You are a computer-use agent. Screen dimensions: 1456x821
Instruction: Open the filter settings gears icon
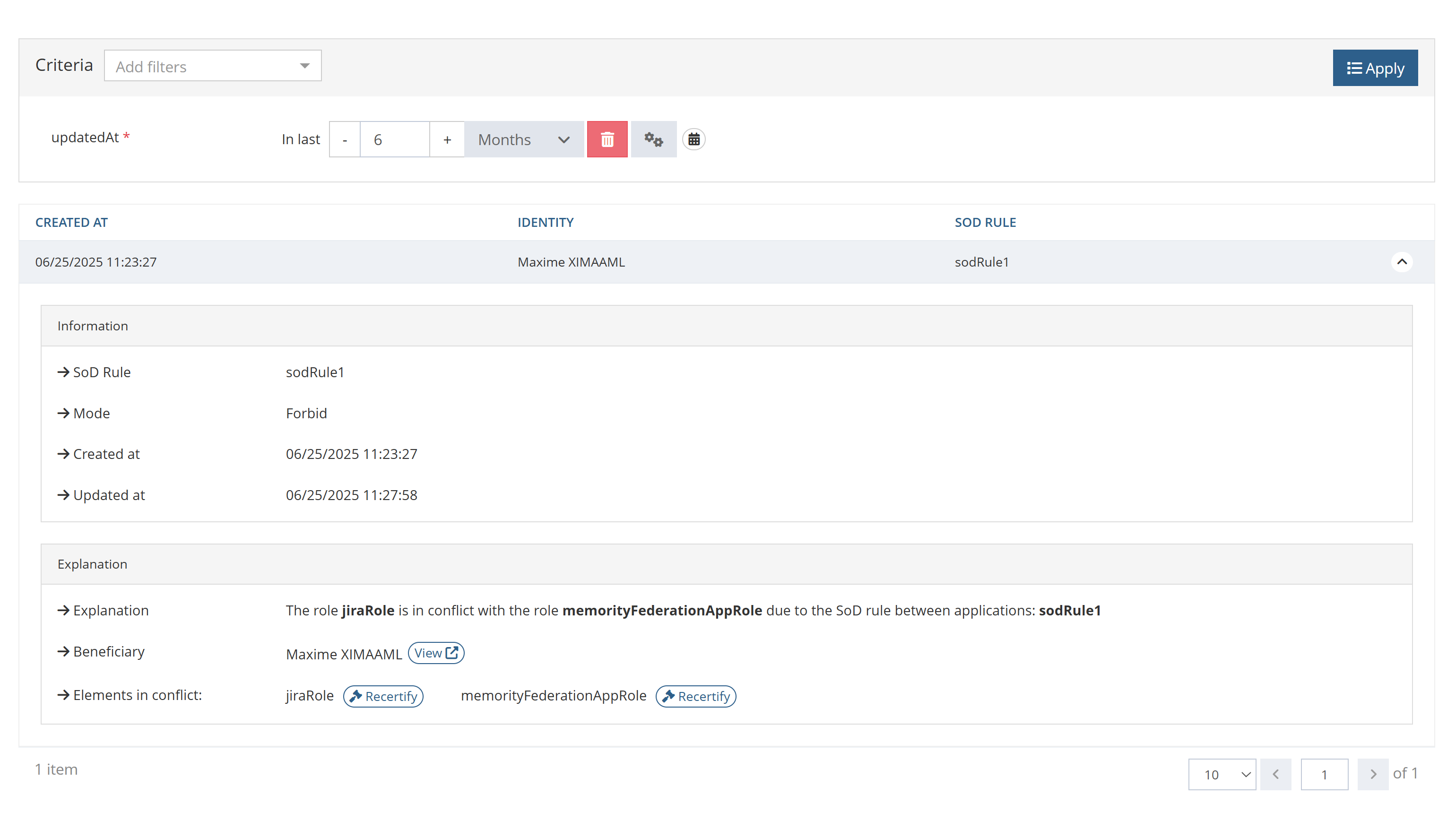[x=653, y=139]
